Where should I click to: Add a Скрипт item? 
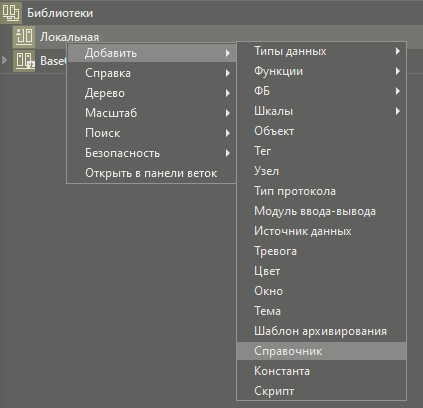tap(322, 391)
